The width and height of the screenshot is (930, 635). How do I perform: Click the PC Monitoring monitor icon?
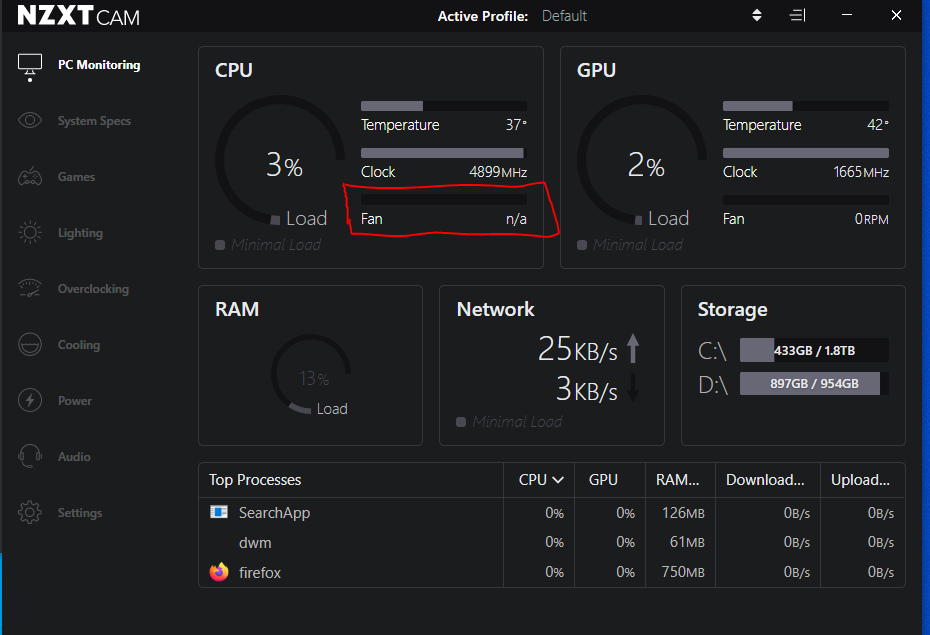tap(30, 65)
